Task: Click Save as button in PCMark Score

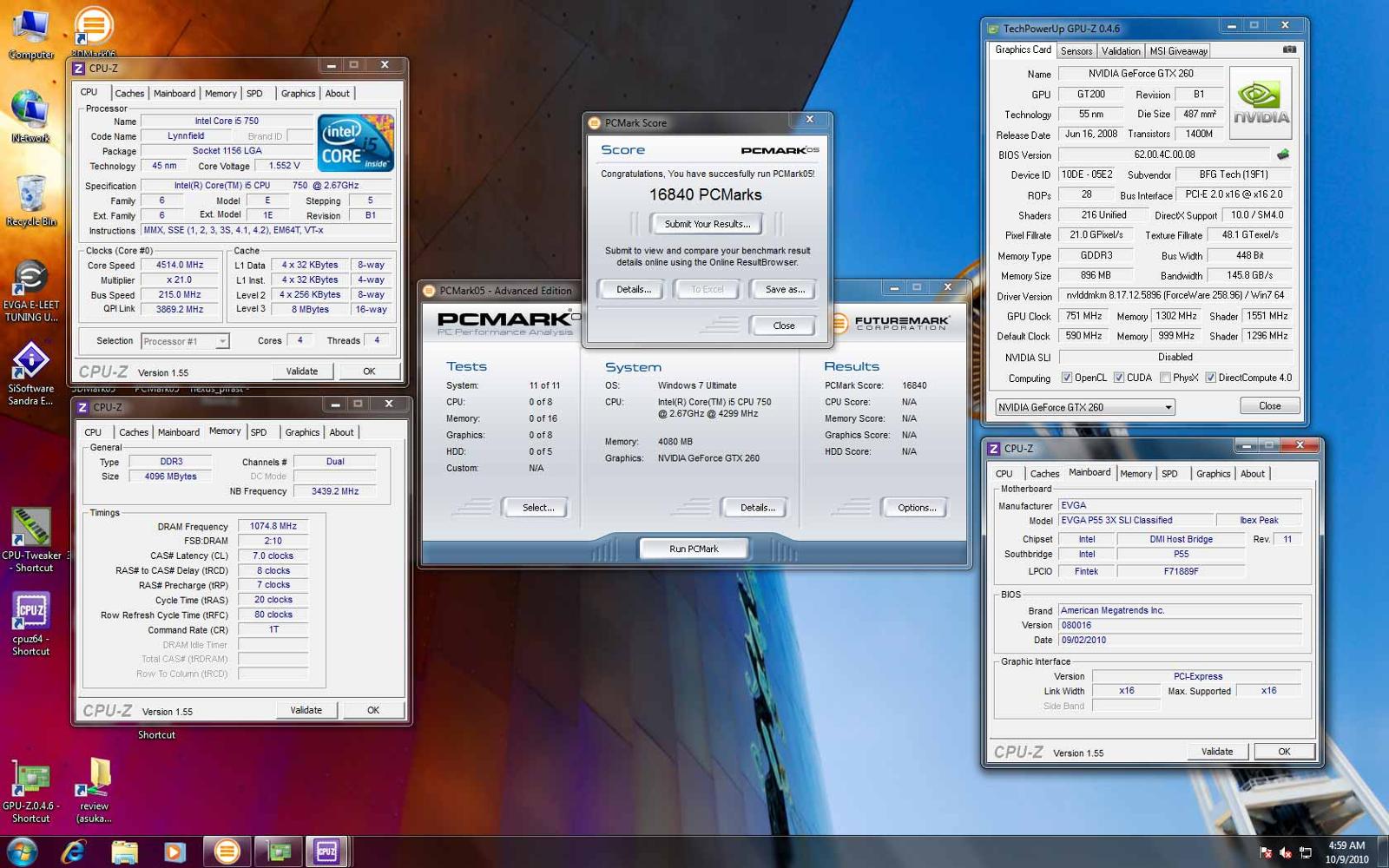Action: click(784, 290)
